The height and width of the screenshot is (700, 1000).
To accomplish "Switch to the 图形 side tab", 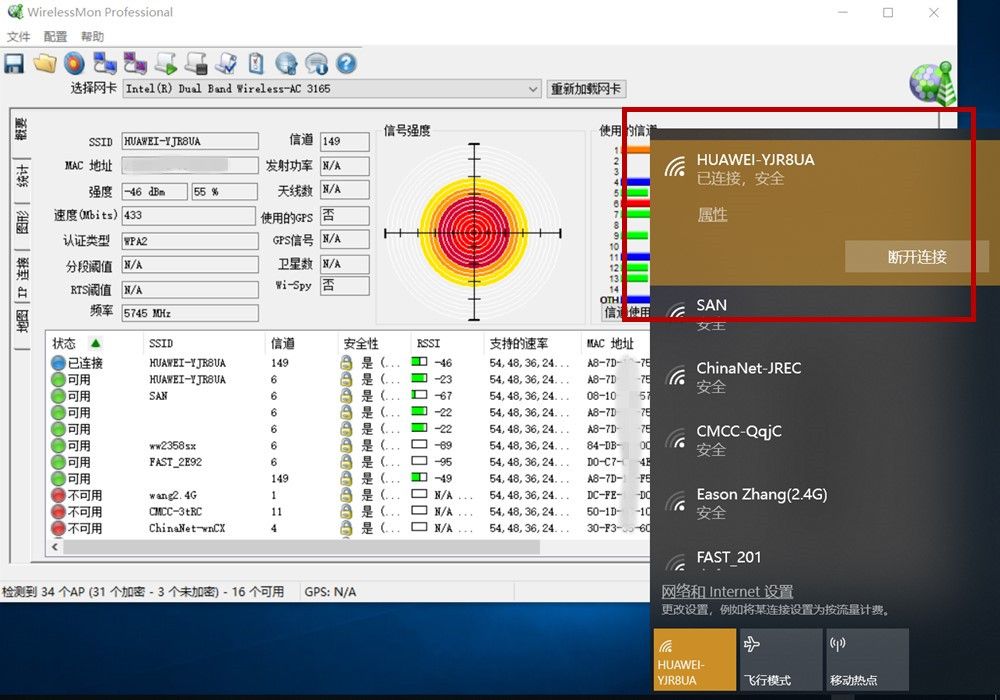I will pos(21,223).
